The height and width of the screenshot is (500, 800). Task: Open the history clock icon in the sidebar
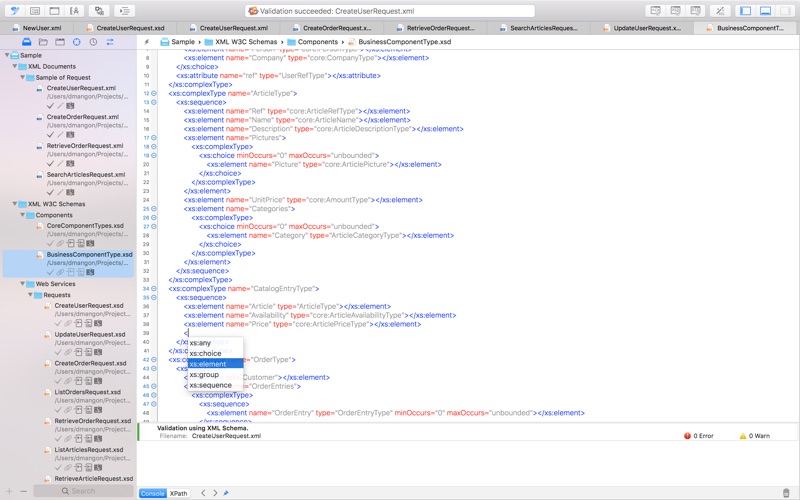pyautogui.click(x=93, y=42)
